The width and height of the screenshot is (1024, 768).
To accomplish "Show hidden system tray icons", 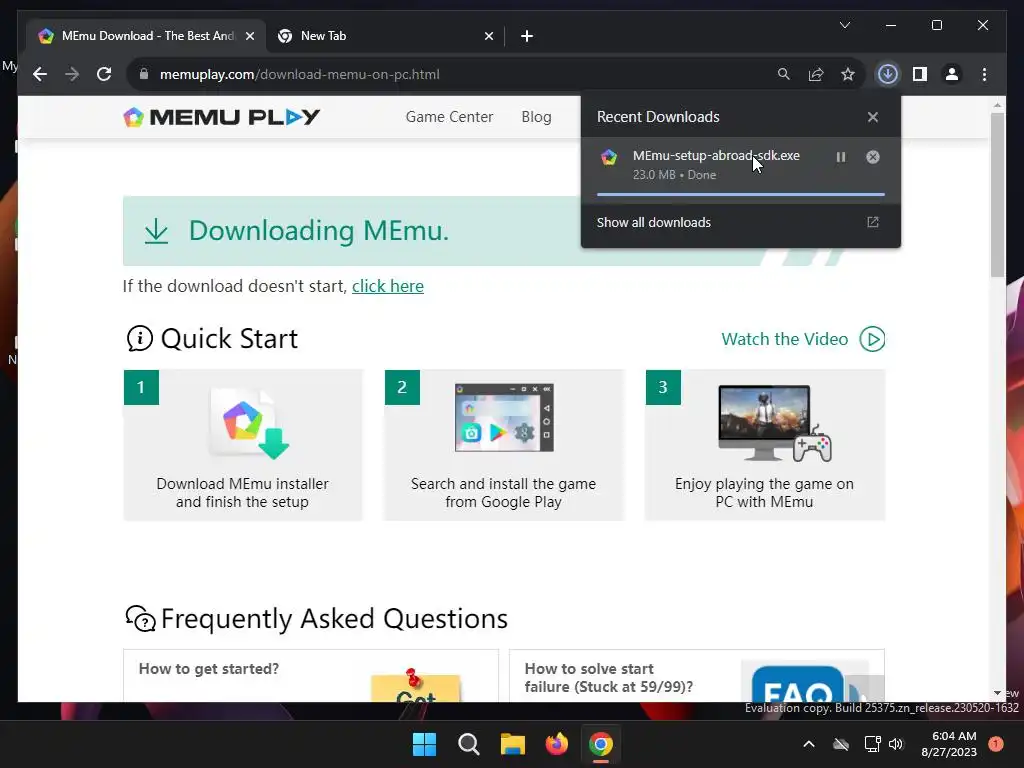I will click(808, 744).
